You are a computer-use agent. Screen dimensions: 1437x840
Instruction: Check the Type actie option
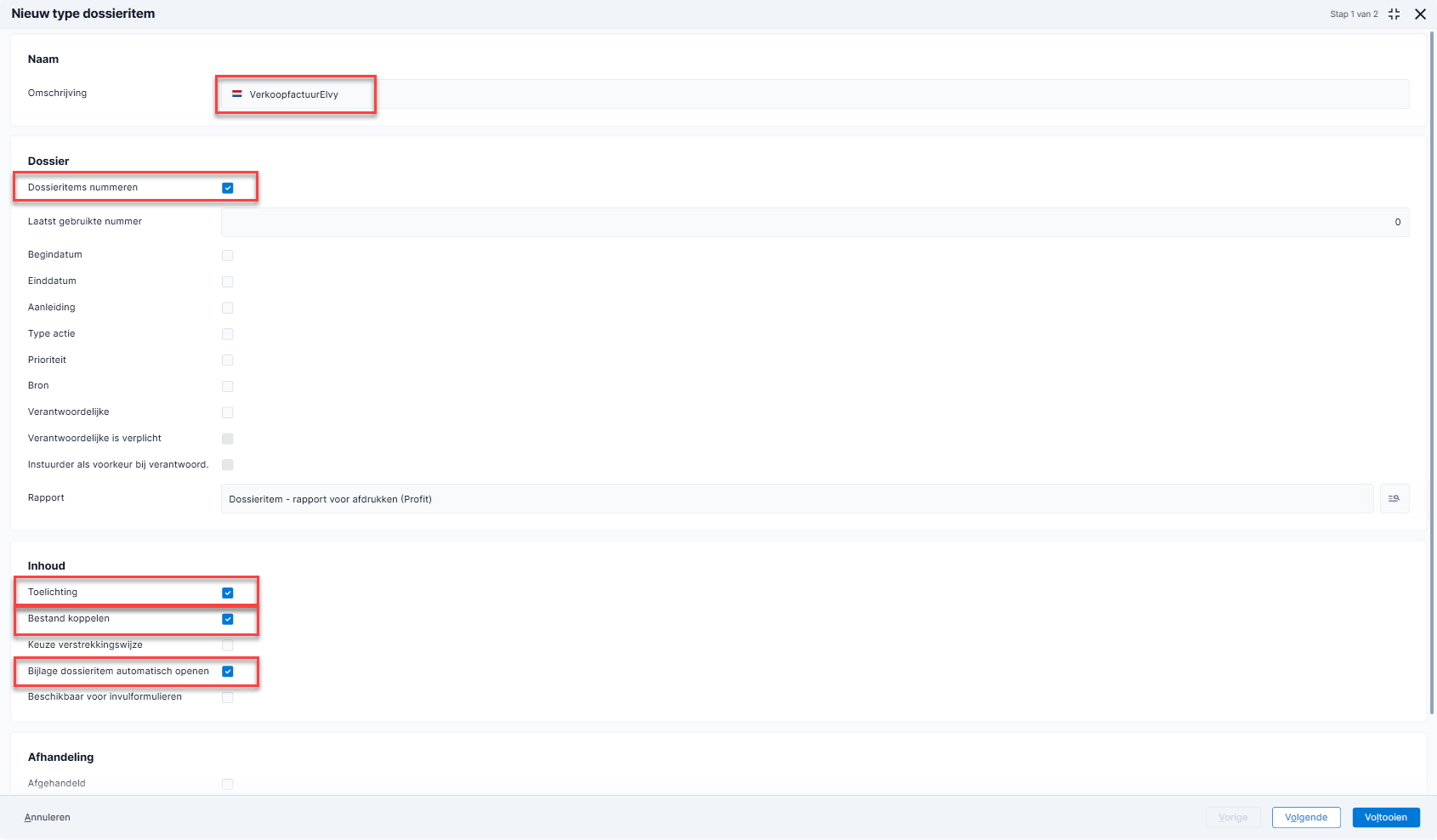pos(228,334)
